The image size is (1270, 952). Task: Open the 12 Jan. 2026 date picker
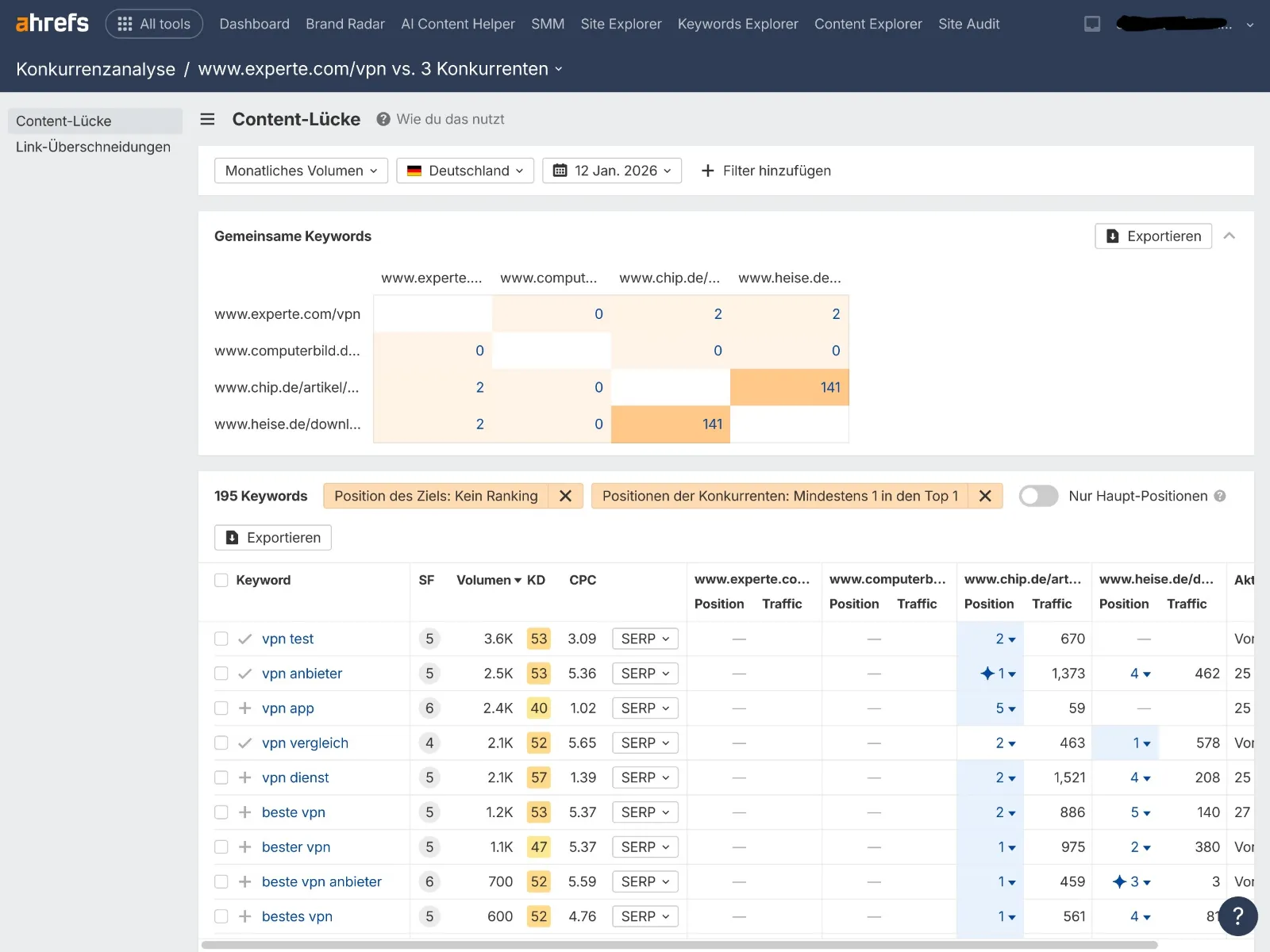[612, 171]
